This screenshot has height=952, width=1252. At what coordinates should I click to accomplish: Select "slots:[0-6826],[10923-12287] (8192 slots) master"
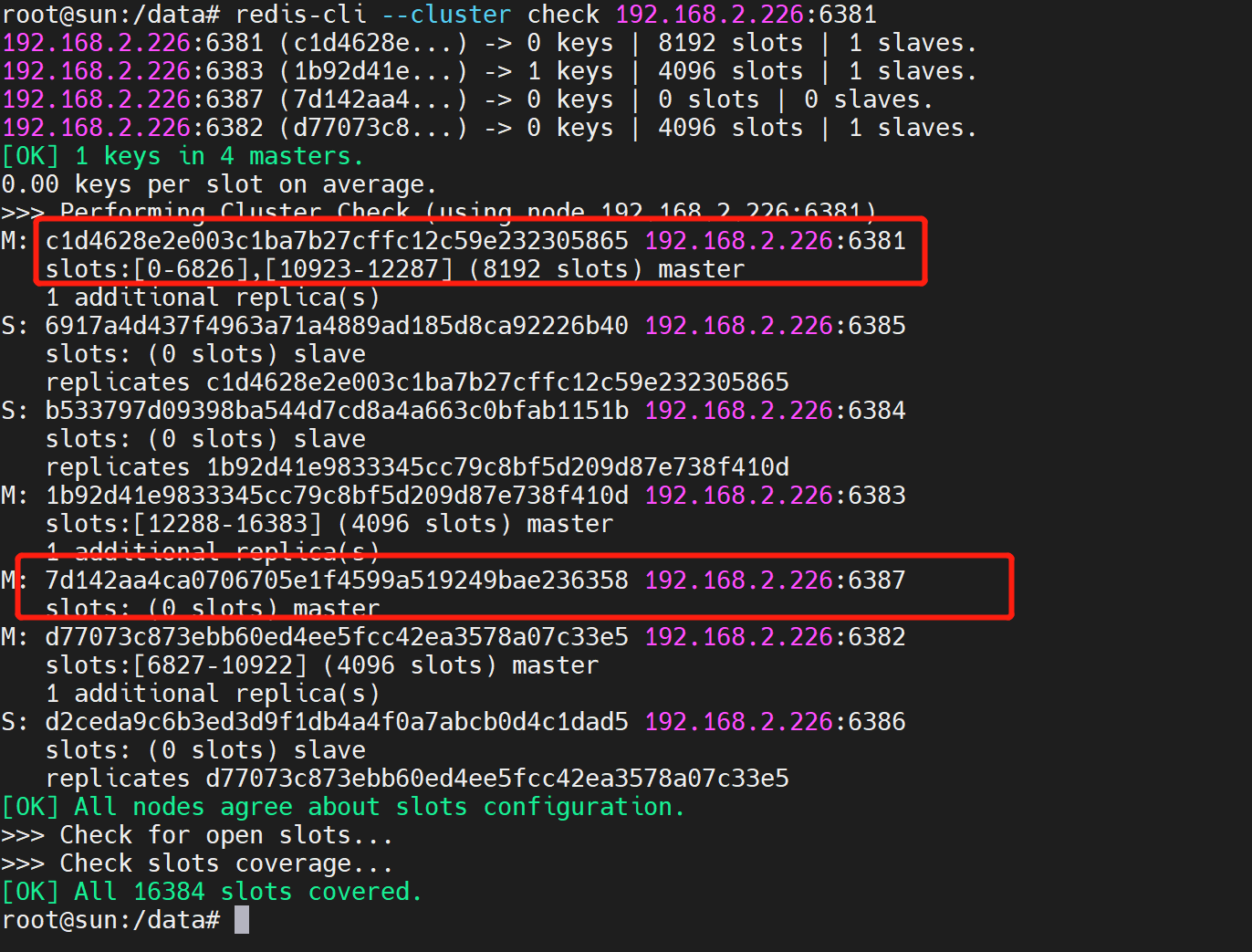[x=395, y=269]
